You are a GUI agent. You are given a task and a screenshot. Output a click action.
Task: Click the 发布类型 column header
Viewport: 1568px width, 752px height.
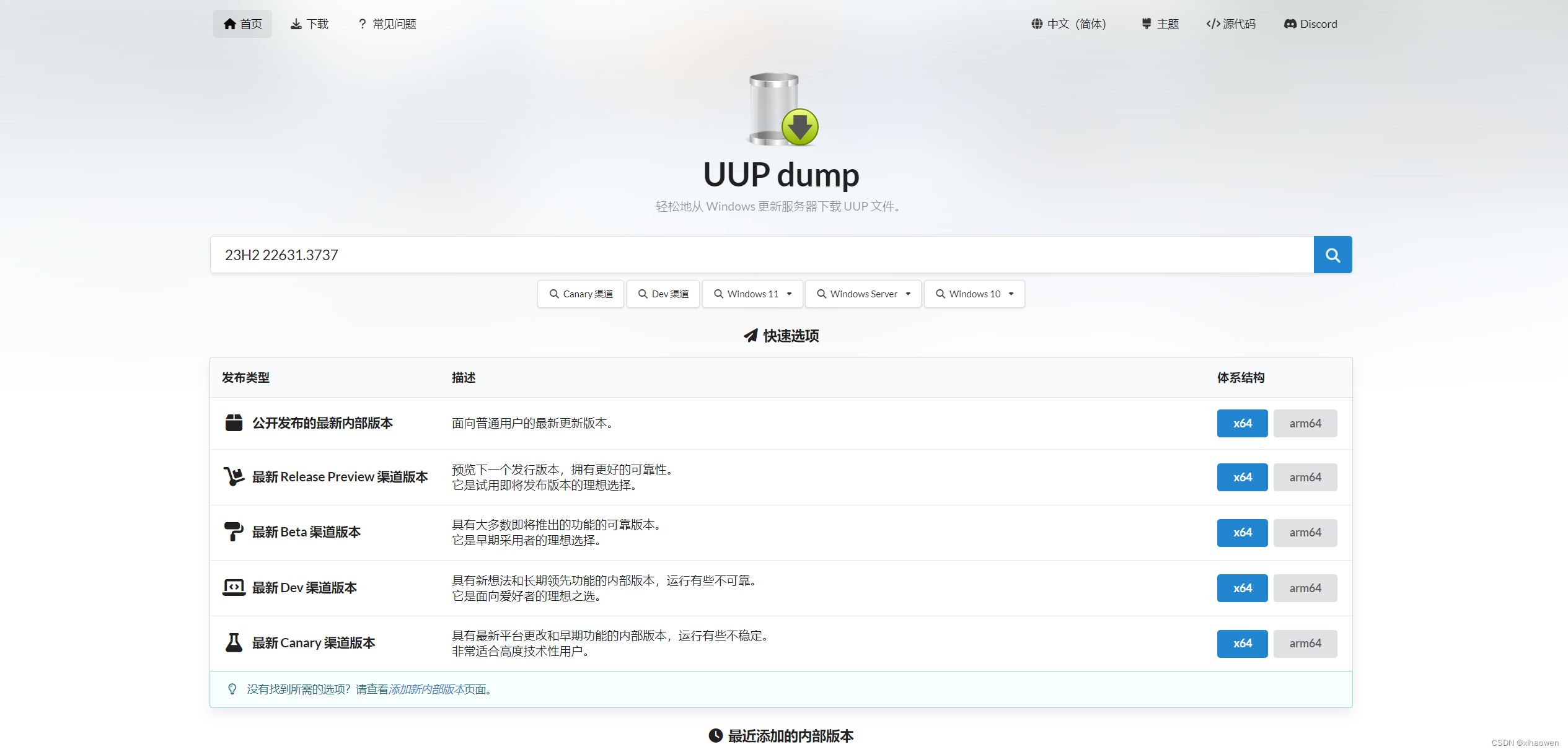[245, 377]
